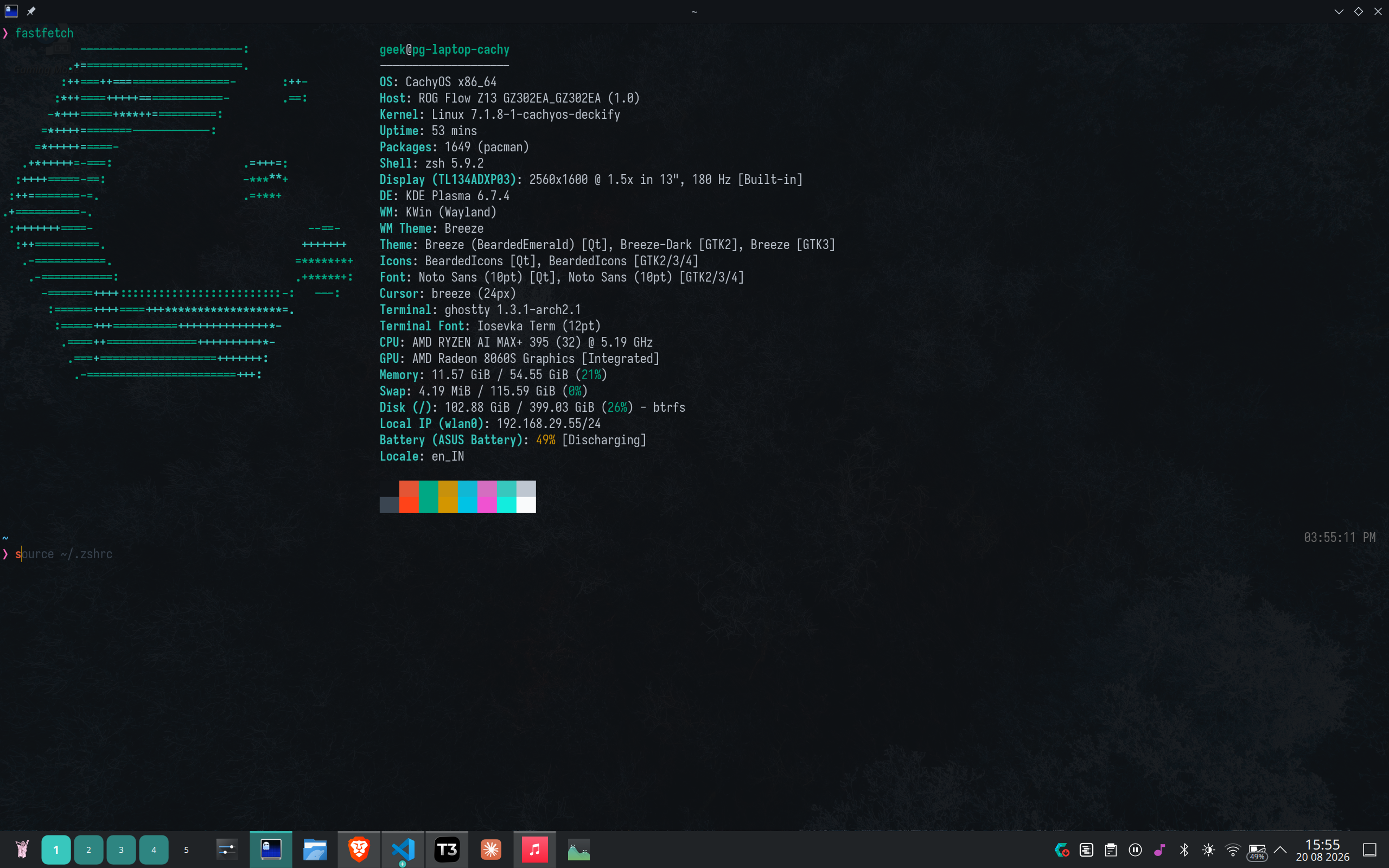1389x868 pixels.
Task: Click the light gray block in the palette
Action: click(x=526, y=489)
